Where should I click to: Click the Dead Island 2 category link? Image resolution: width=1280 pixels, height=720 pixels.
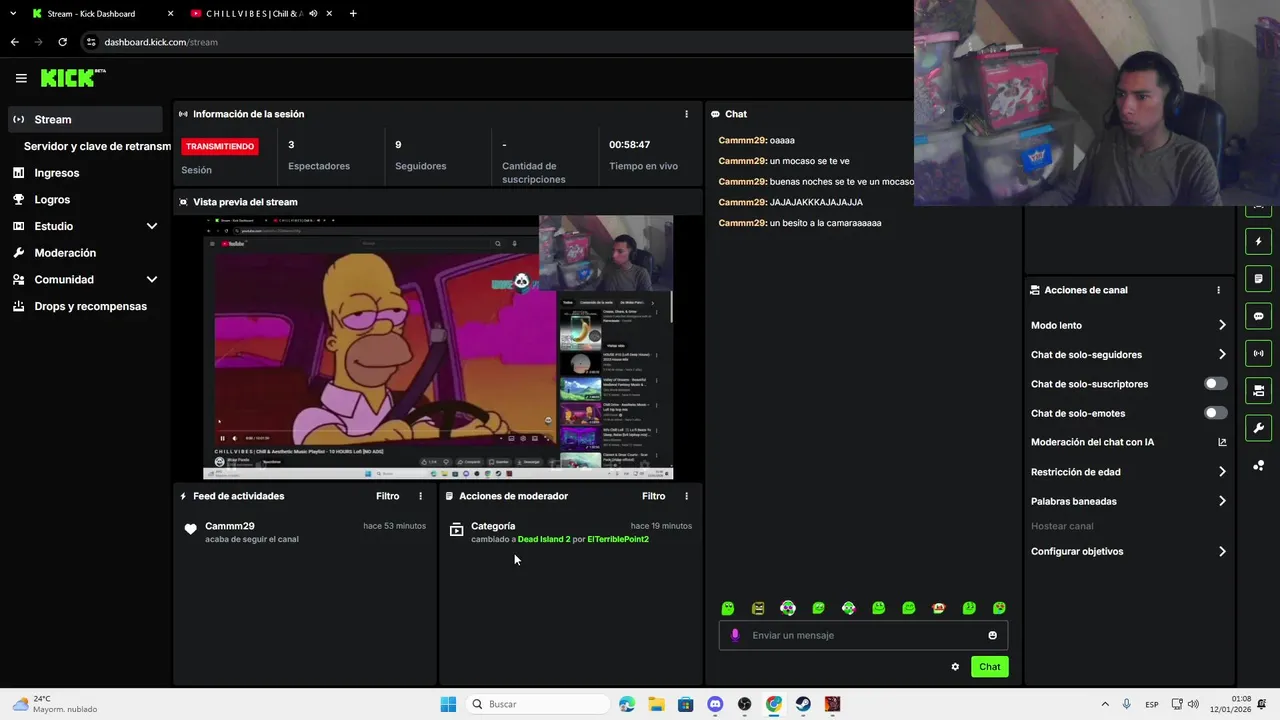click(544, 539)
